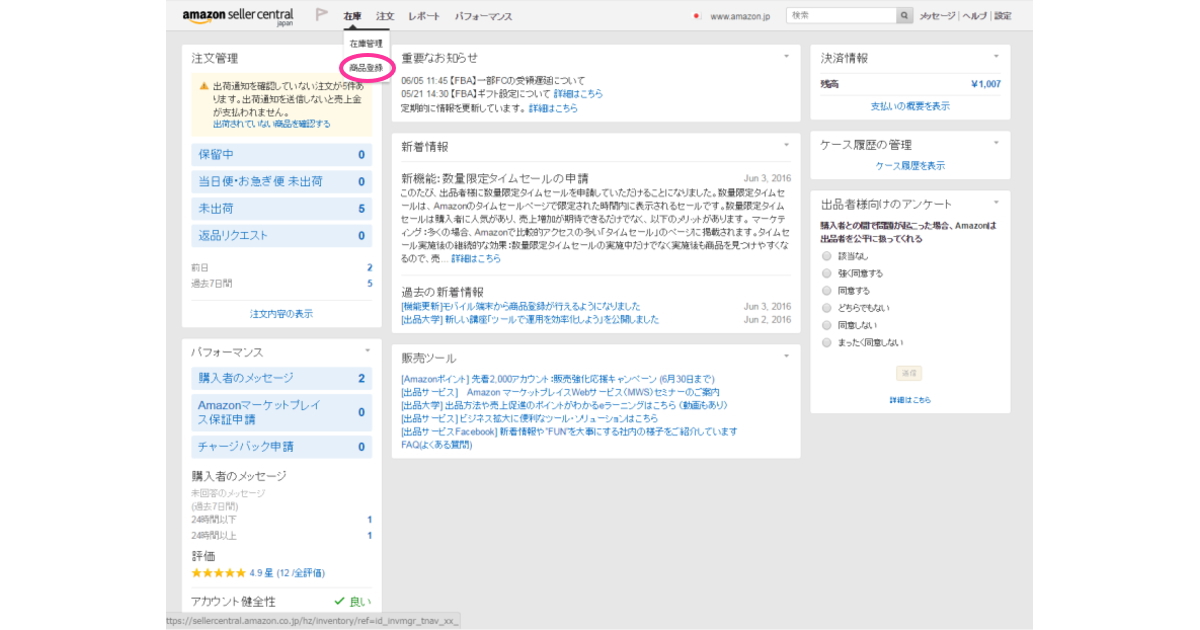
Task: Open Amazonマーケットプレイス保証申請 row
Action: (x=282, y=412)
